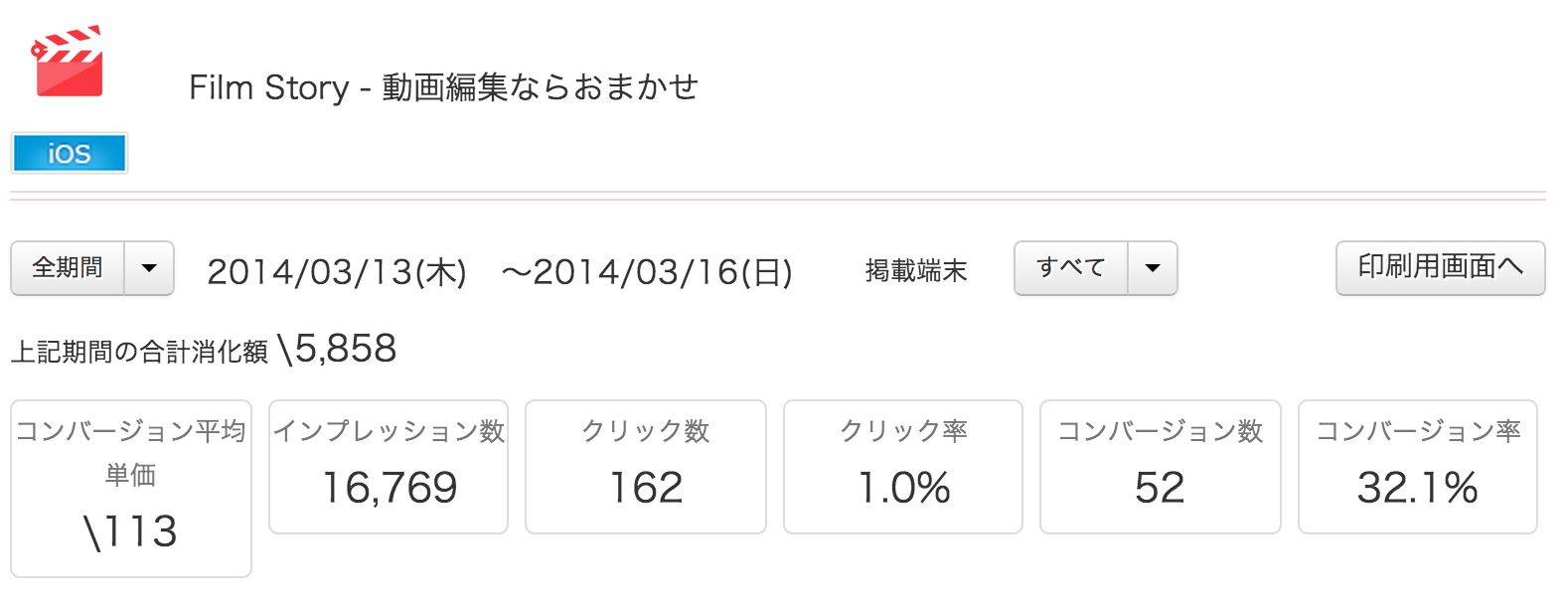1568x600 pixels.
Task: Click the 掲載端末 label
Action: [916, 271]
